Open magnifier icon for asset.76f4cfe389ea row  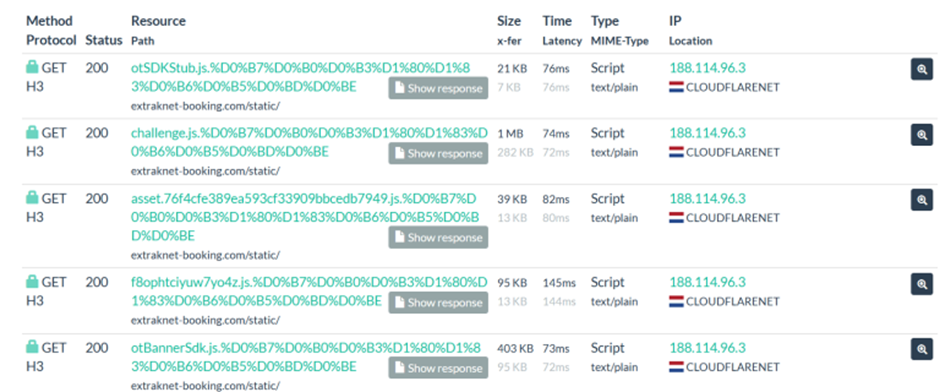[x=922, y=200]
